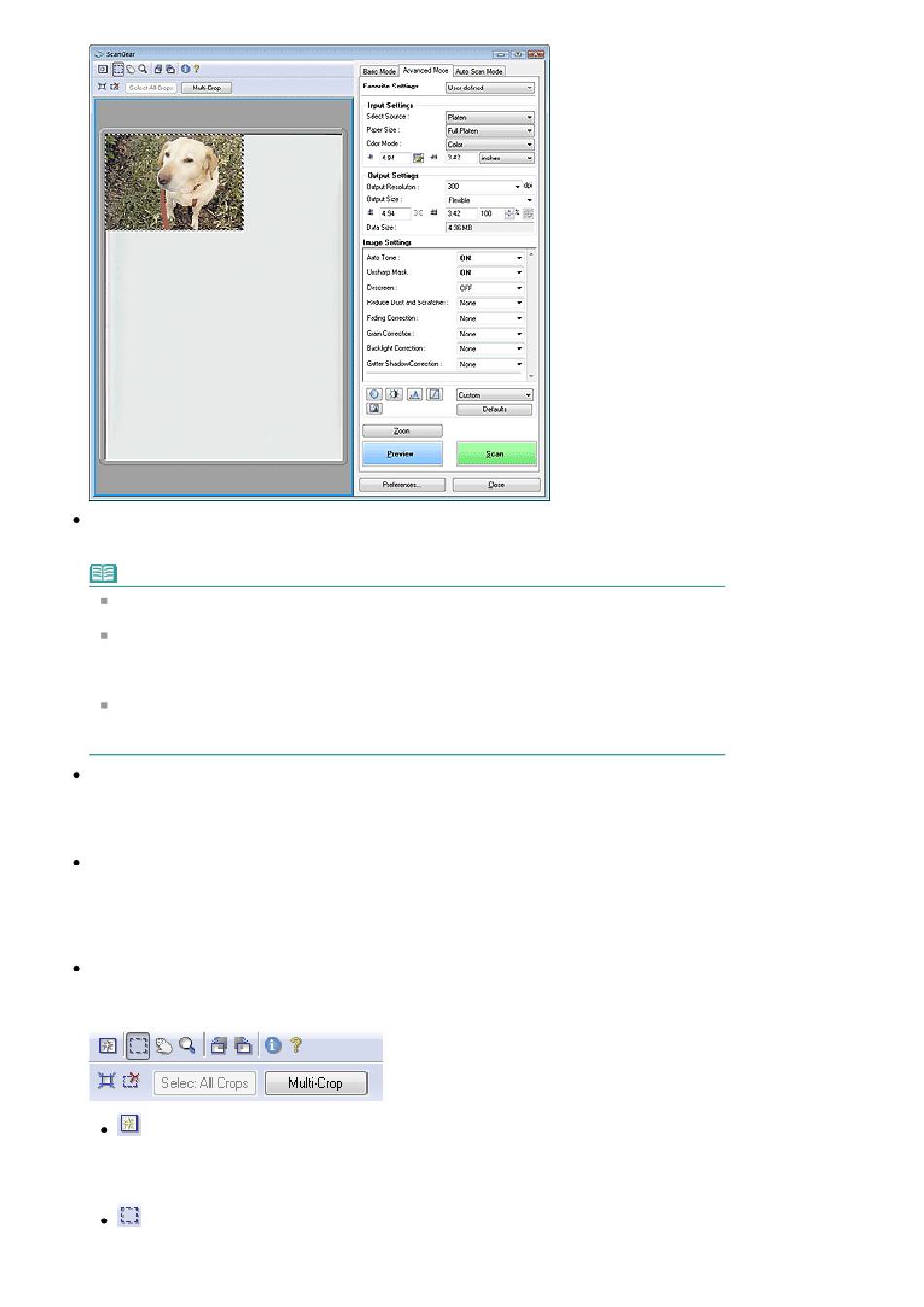
Task: Open the Color Mode dropdown
Action: pos(490,144)
